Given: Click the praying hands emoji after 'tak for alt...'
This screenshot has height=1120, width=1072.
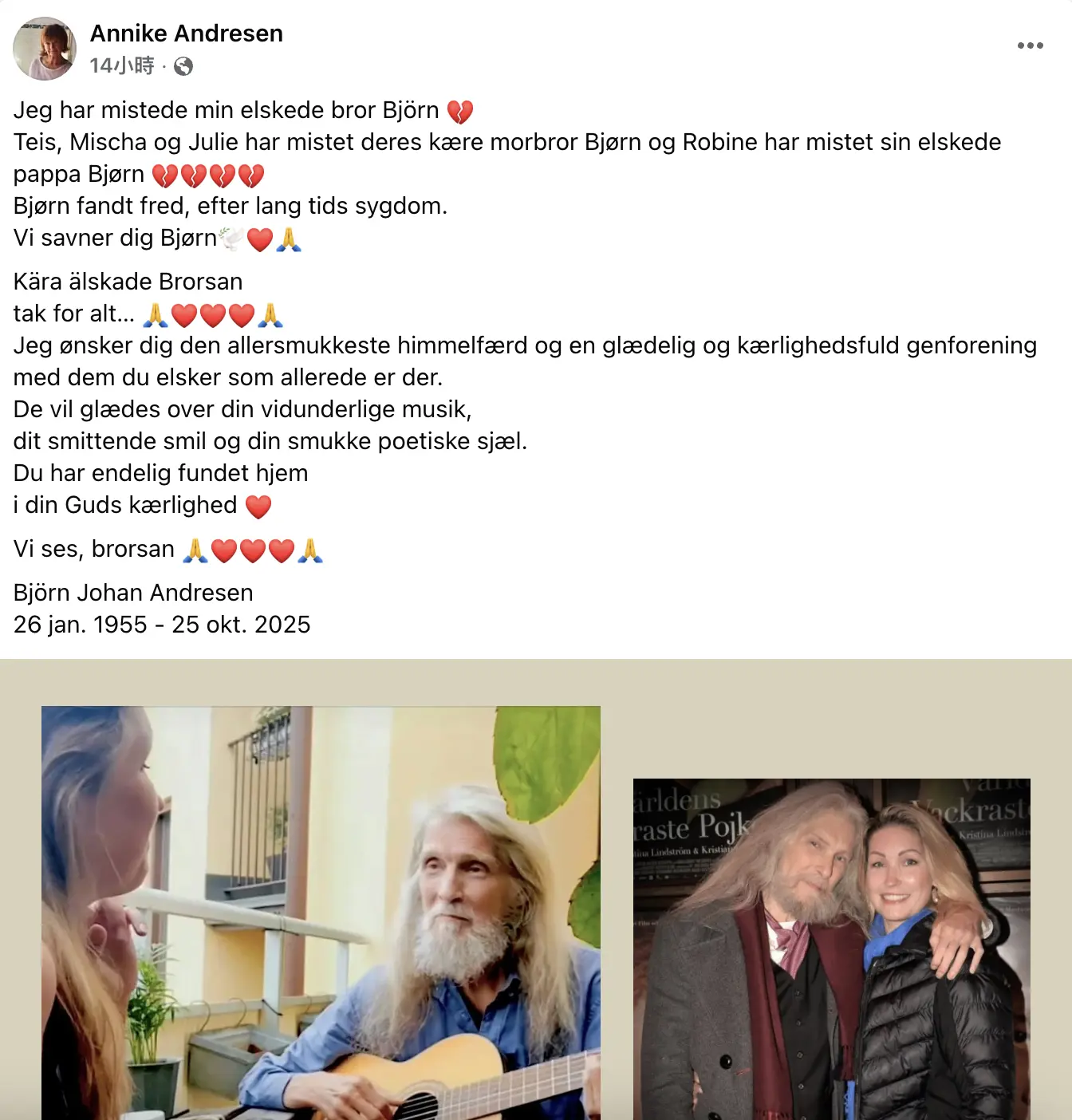Looking at the screenshot, I should pyautogui.click(x=156, y=314).
